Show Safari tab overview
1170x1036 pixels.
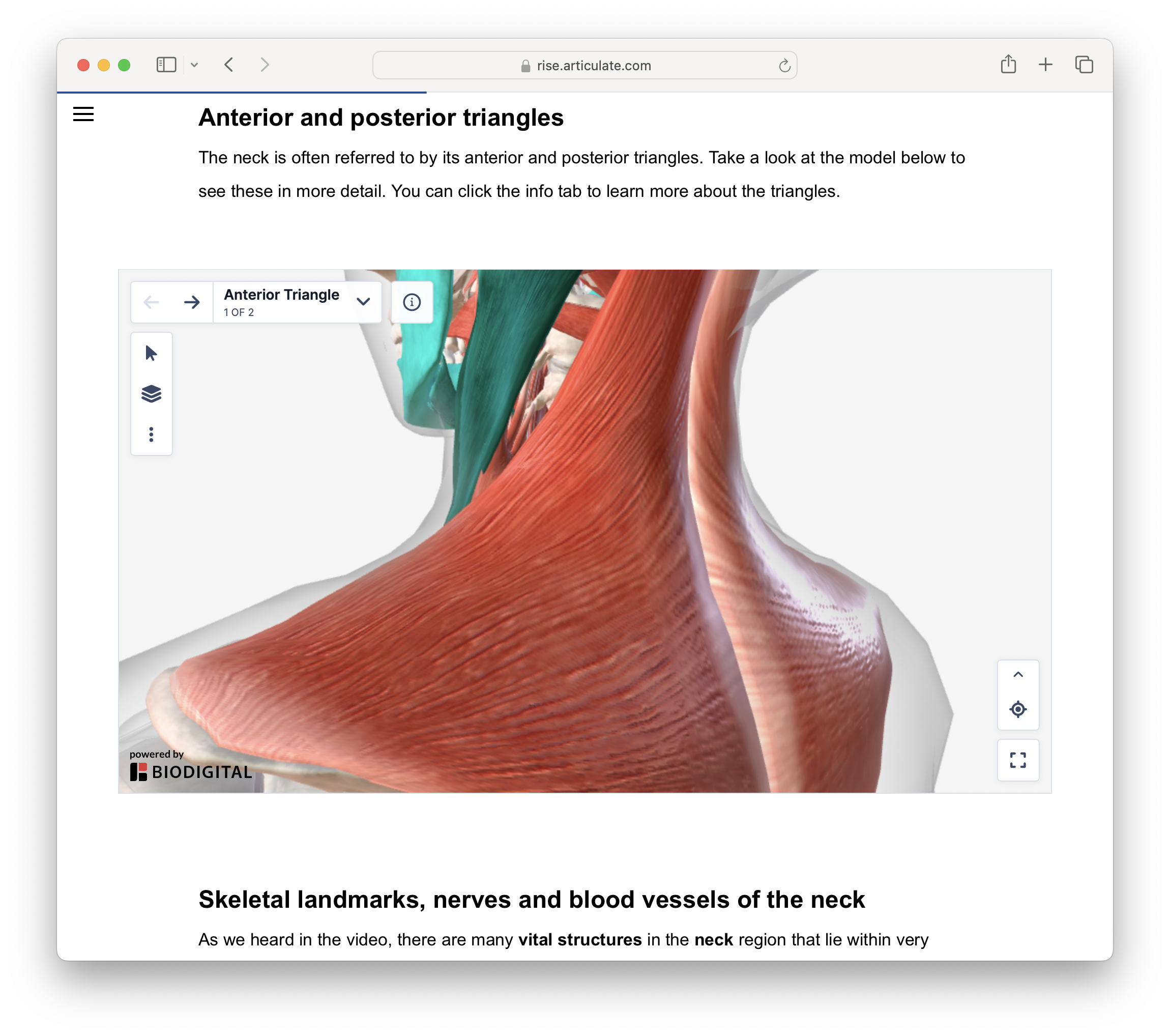click(x=1084, y=65)
